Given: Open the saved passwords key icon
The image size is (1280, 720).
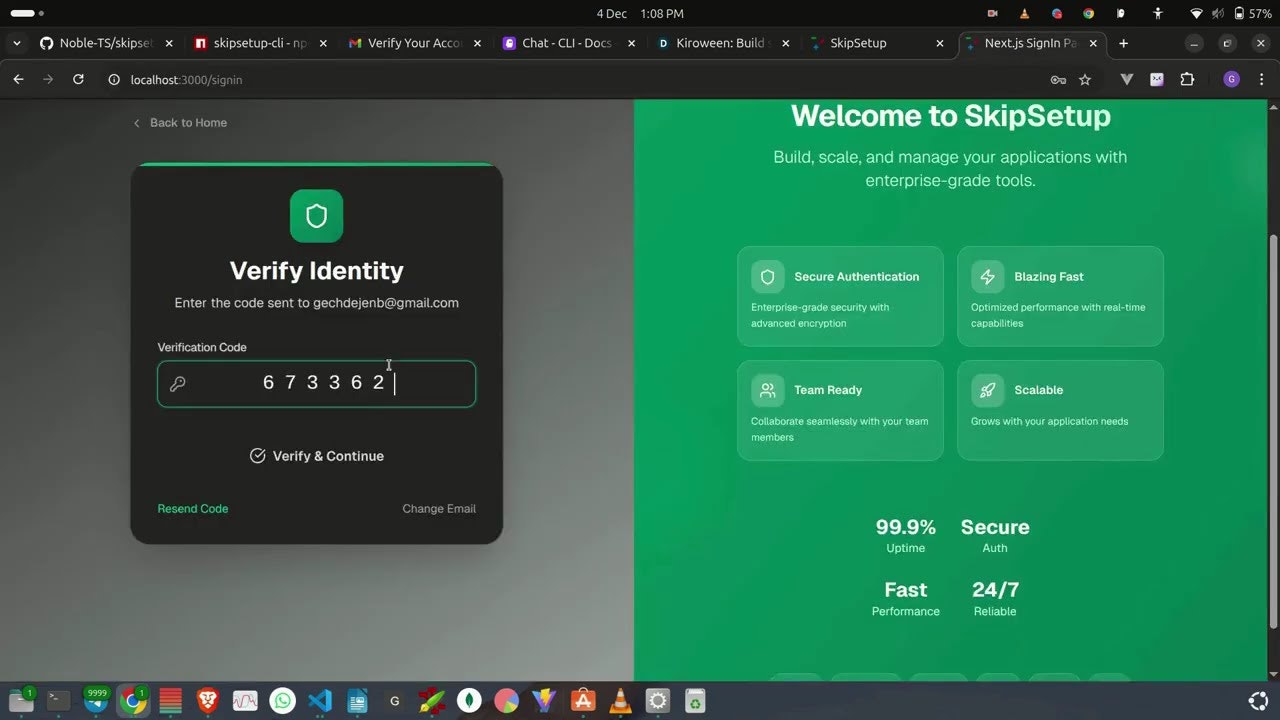Looking at the screenshot, I should tap(1058, 80).
